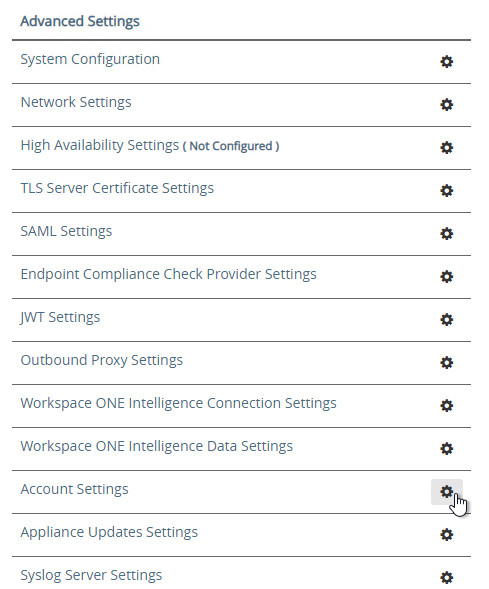The width and height of the screenshot is (489, 589).
Task: Select the SAML Settings row label
Action: coord(66,231)
